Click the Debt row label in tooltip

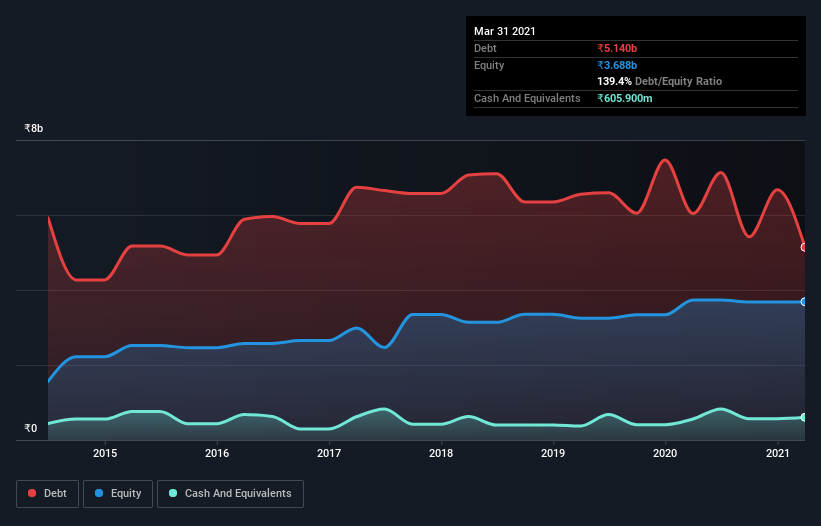pos(485,49)
